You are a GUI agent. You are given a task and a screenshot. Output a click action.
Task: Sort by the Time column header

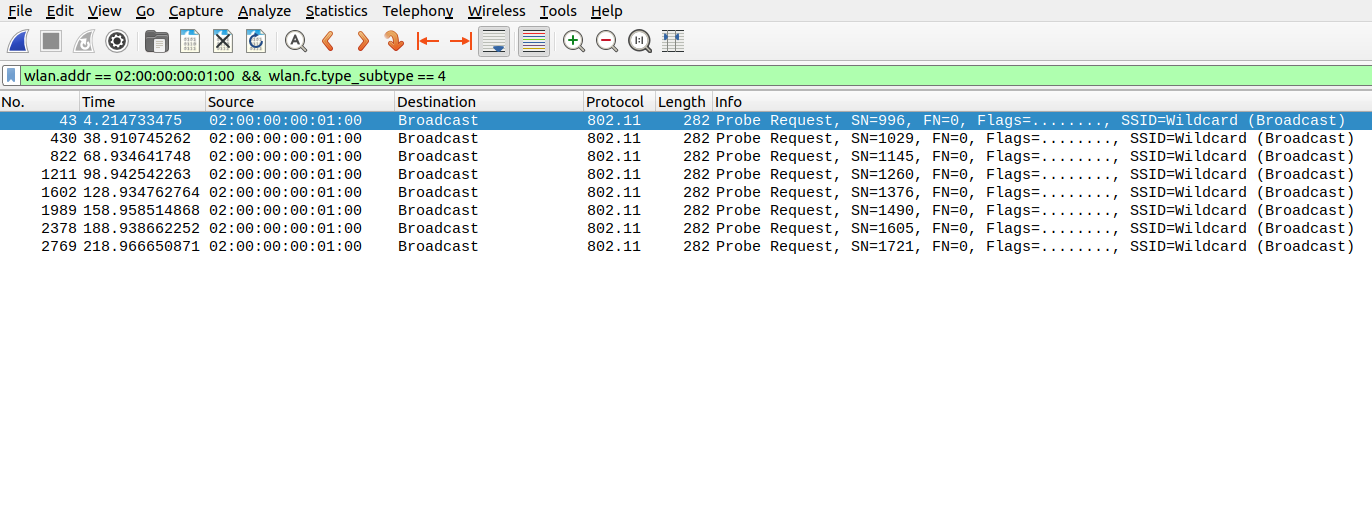coord(140,102)
